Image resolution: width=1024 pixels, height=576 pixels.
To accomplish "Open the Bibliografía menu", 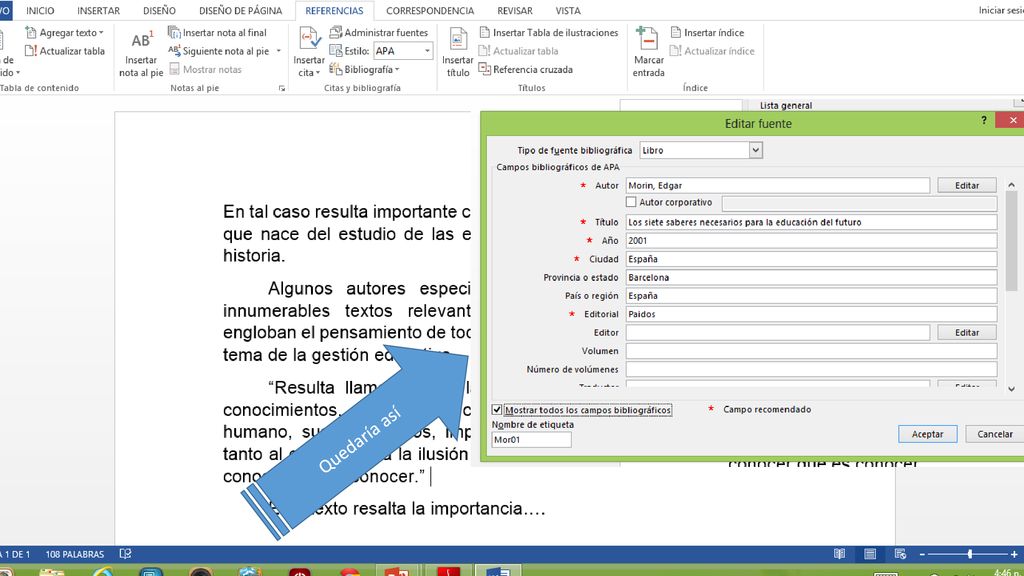I will pos(364,69).
